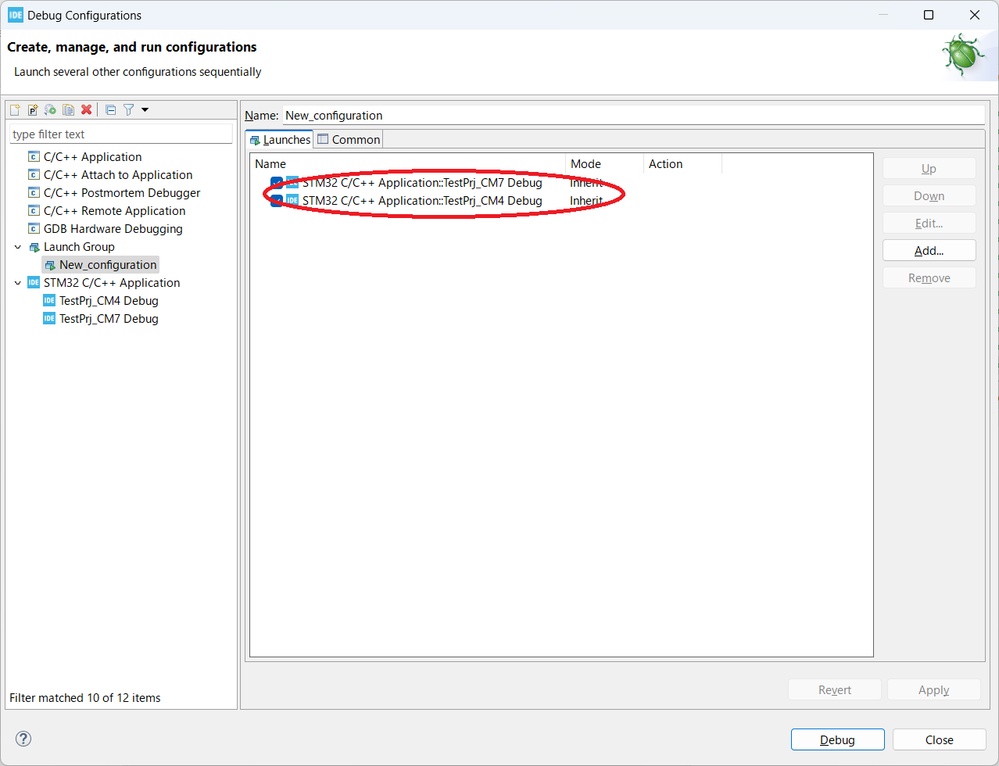
Task: Click the C/C++ Attach to Application icon
Action: point(34,175)
